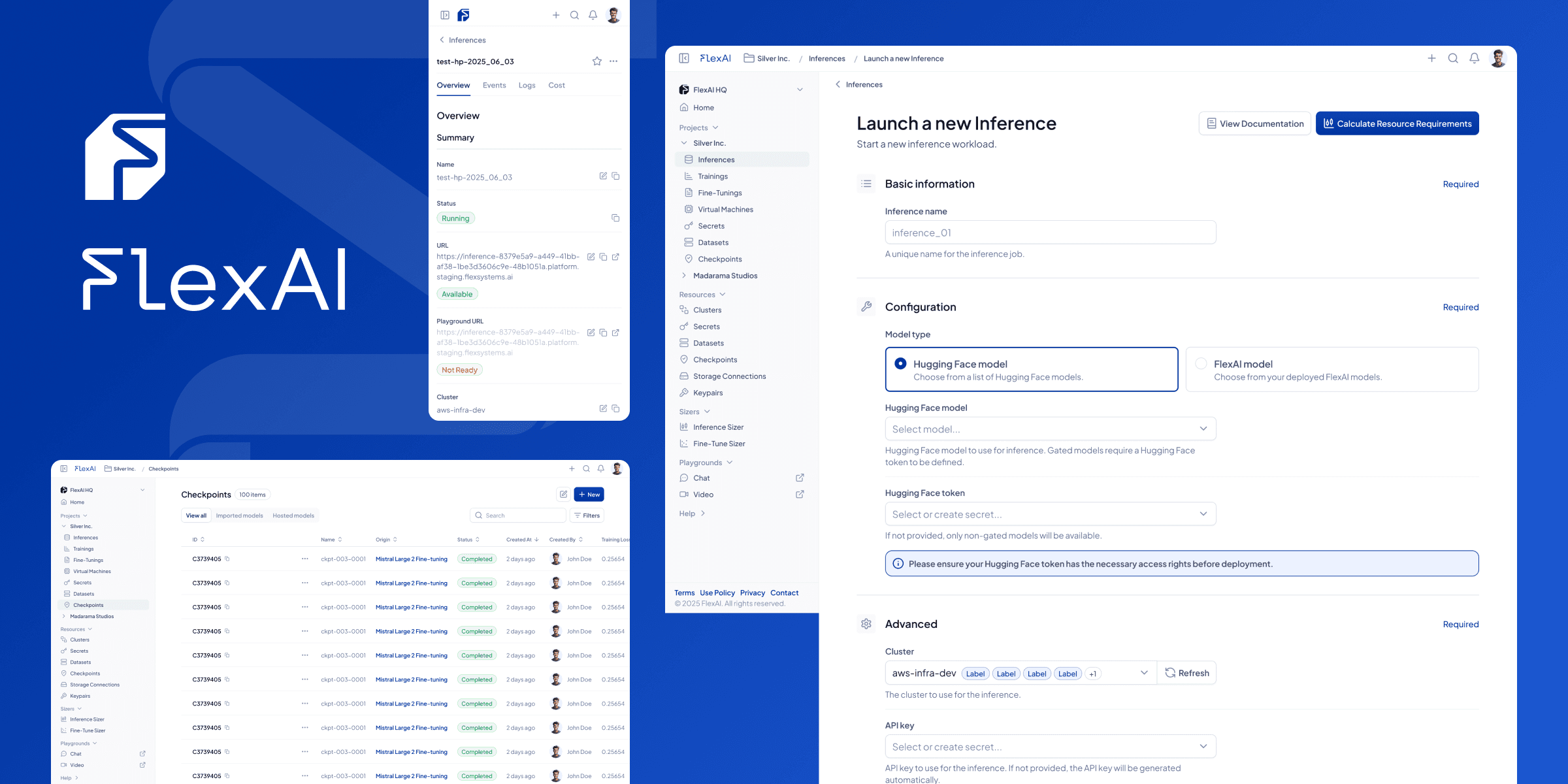Collapse sidebar in Launch Inference window
The width and height of the screenshot is (1568, 784).
[684, 58]
